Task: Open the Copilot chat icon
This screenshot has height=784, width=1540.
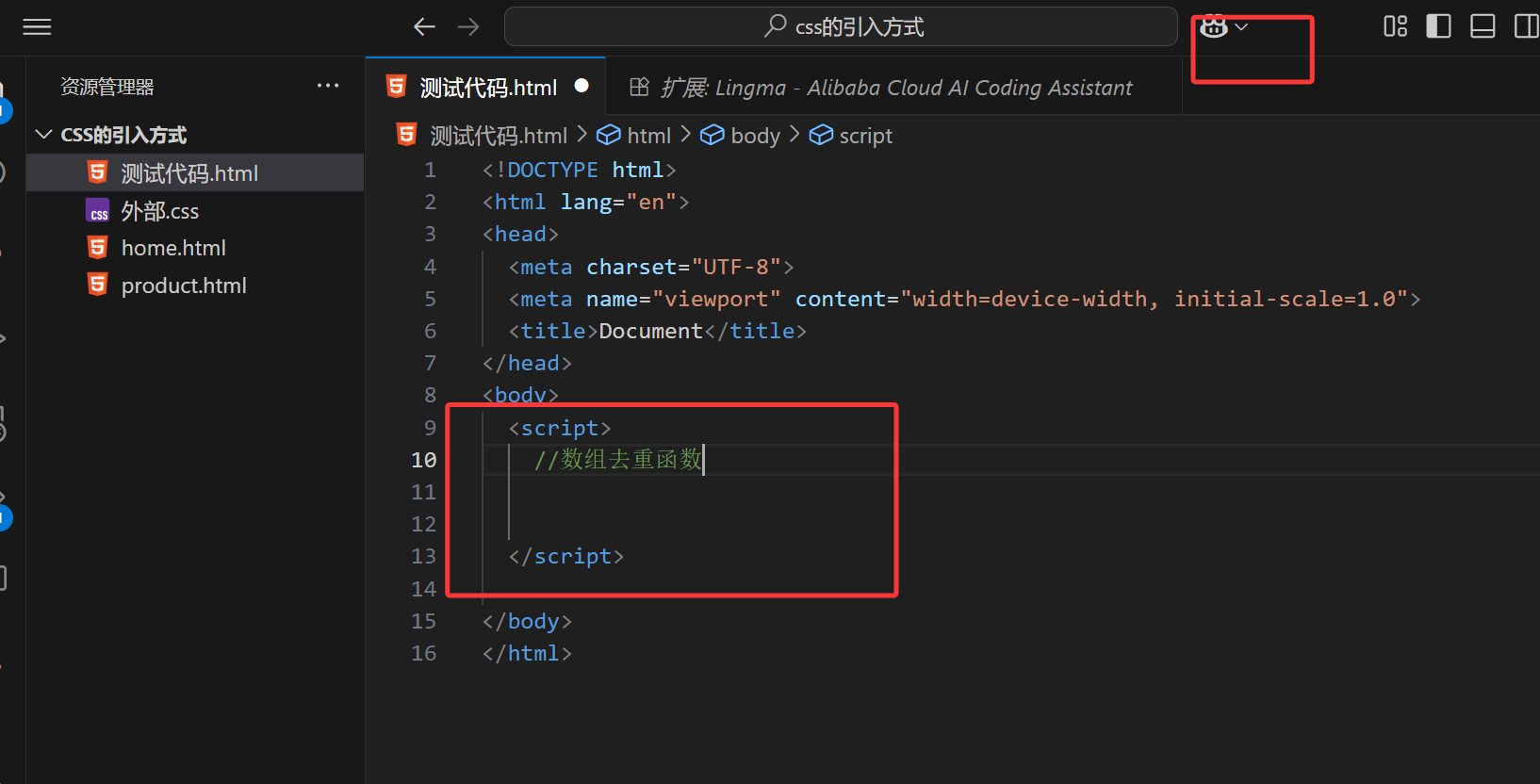Action: tap(1214, 27)
